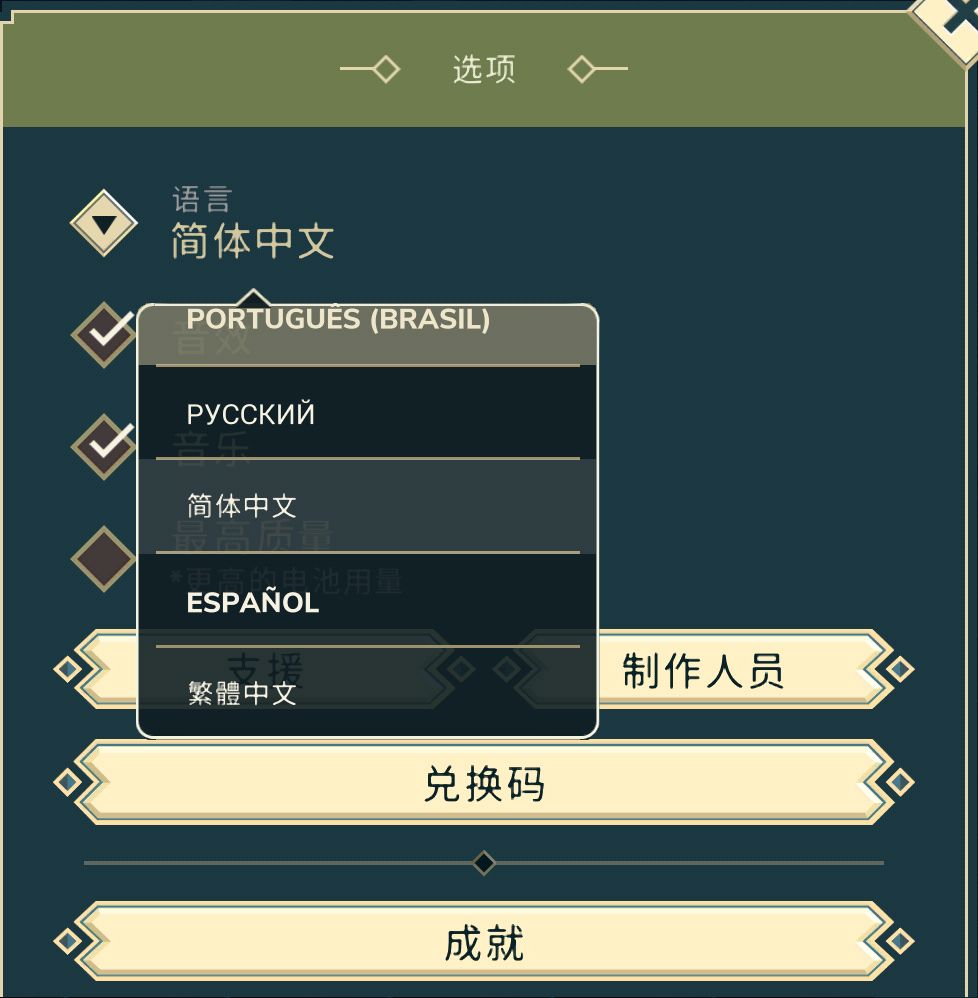The image size is (978, 998).
Task: Click the diamond ornament left of 选项 title
Action: pyautogui.click(x=384, y=69)
